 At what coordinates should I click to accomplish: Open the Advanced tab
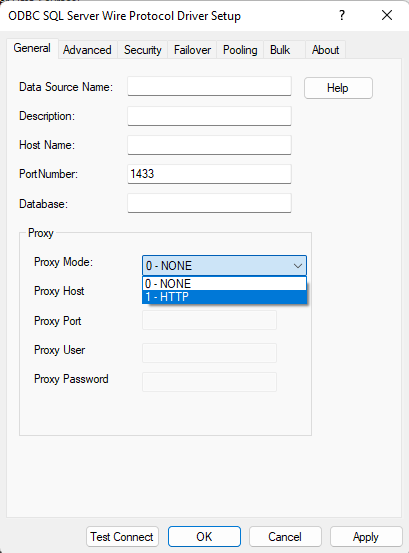pyautogui.click(x=87, y=50)
